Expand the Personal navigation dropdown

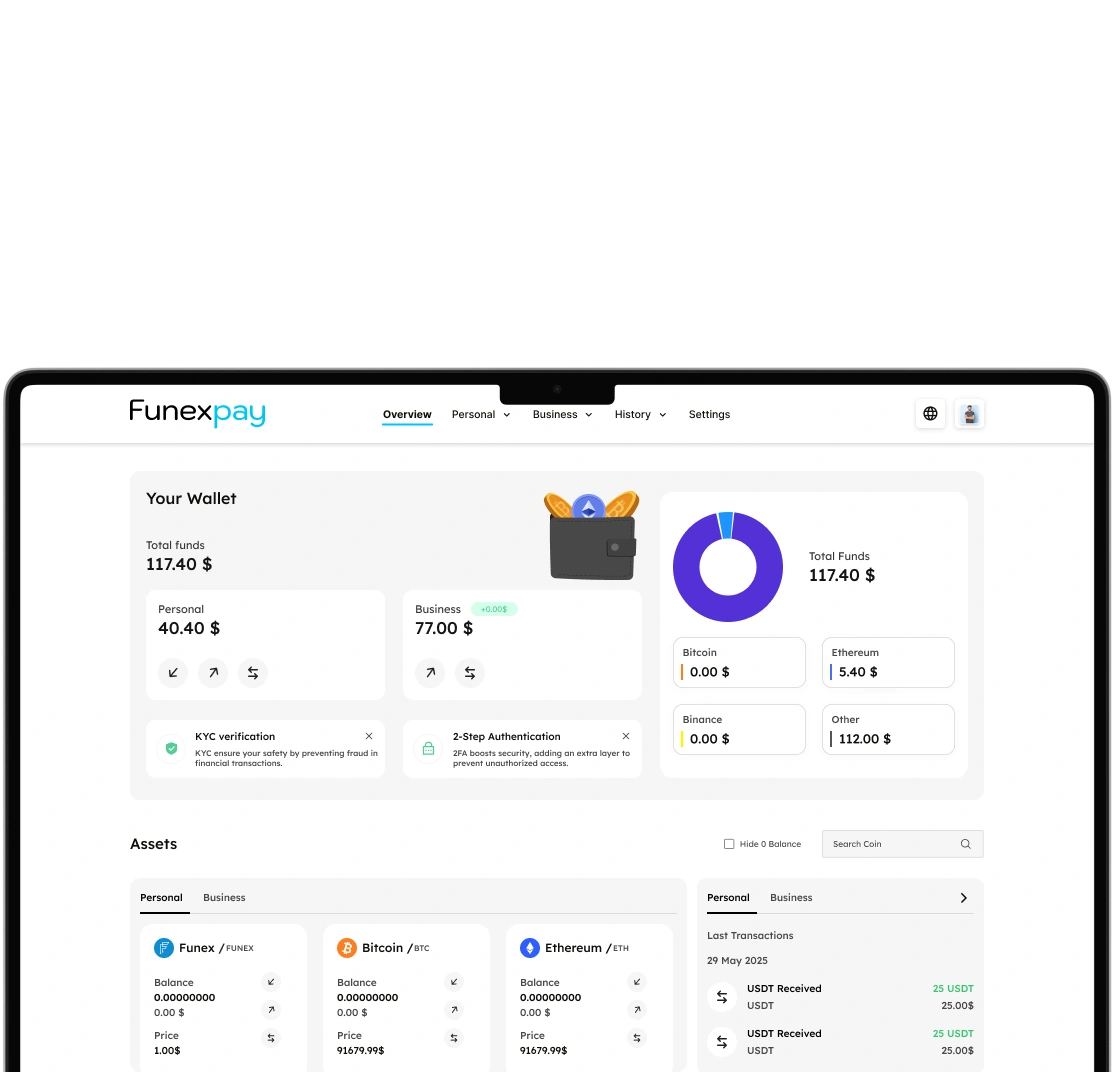pos(481,415)
